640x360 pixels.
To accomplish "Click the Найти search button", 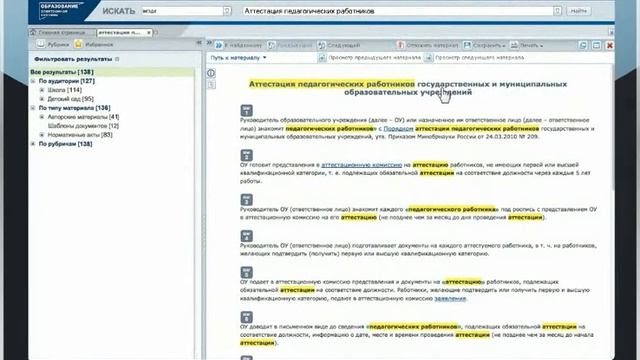I will click(x=578, y=11).
